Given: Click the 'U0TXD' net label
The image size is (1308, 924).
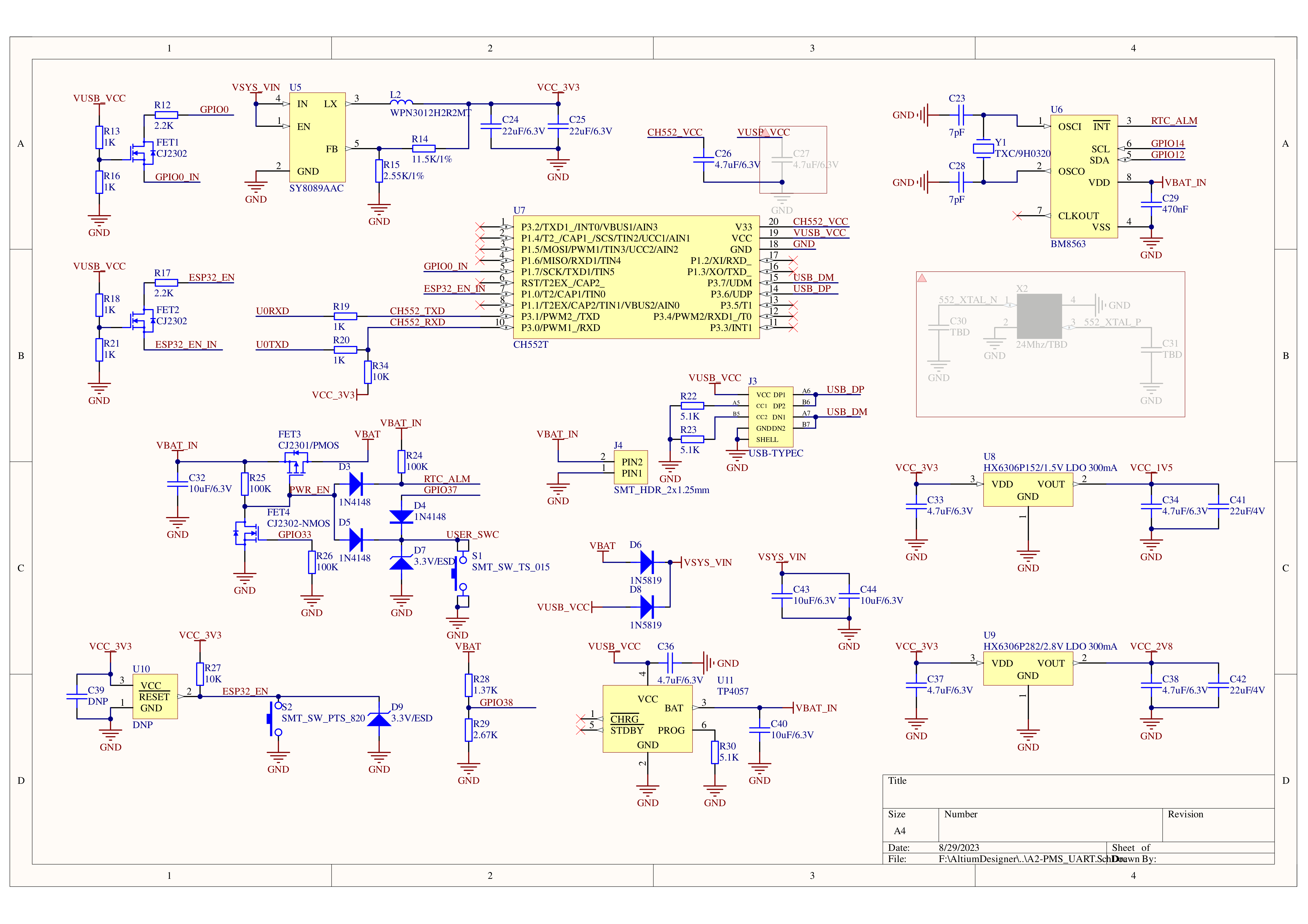Looking at the screenshot, I should (272, 345).
